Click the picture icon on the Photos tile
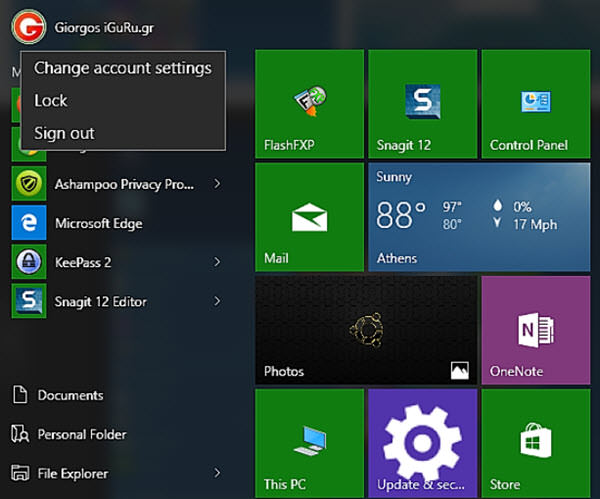Viewport: 600px width, 499px height. click(460, 370)
